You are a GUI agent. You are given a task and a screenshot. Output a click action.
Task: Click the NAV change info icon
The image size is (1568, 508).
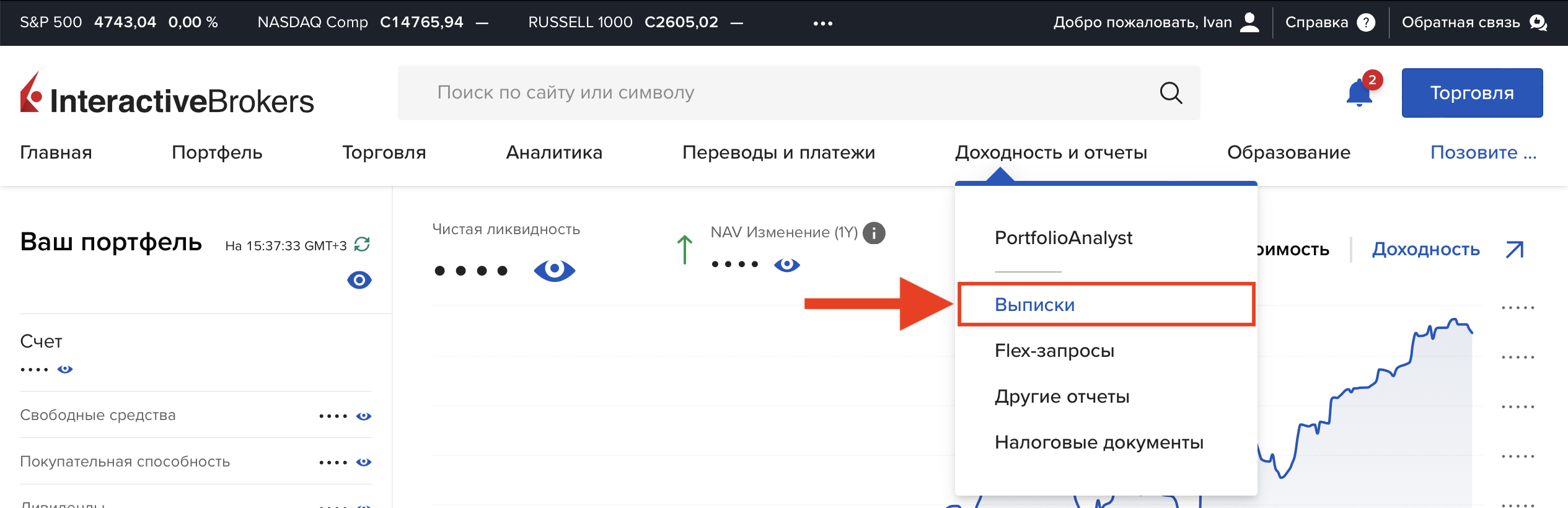(x=874, y=233)
